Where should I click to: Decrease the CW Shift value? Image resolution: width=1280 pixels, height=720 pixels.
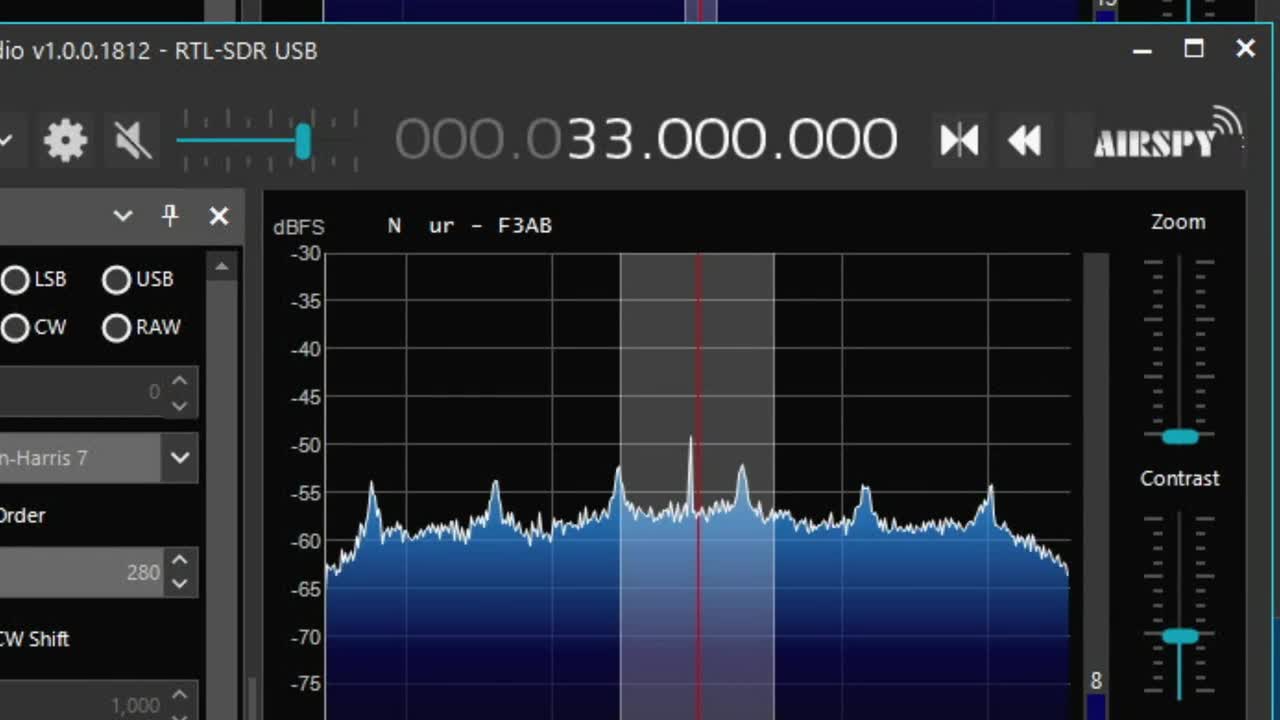click(179, 714)
